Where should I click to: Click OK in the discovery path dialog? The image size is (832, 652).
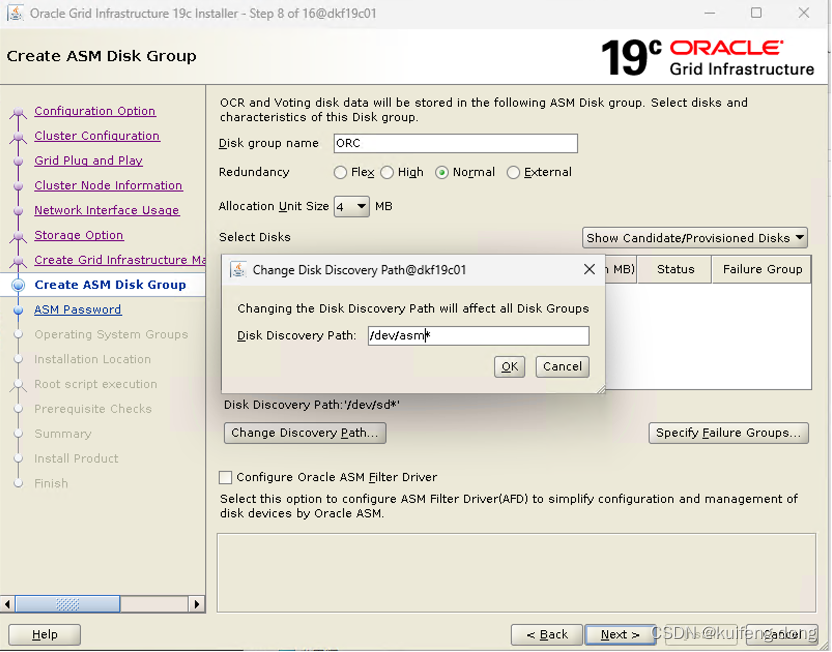pos(509,366)
